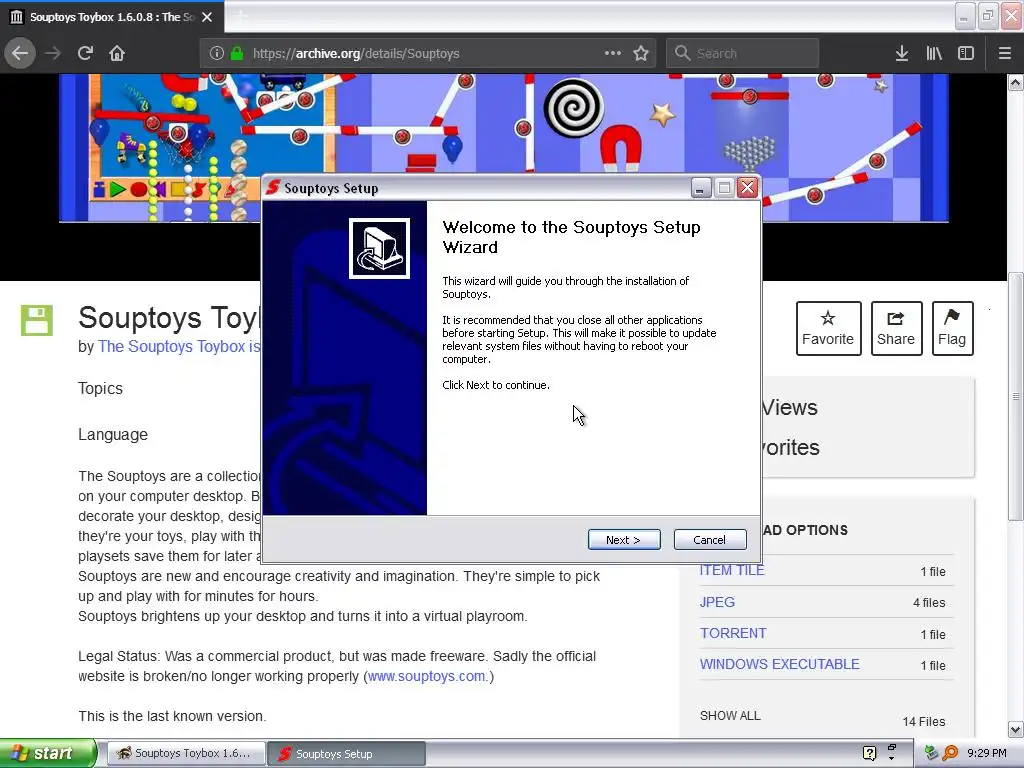Click the help question-mark tray icon
The image size is (1024, 768).
(869, 753)
